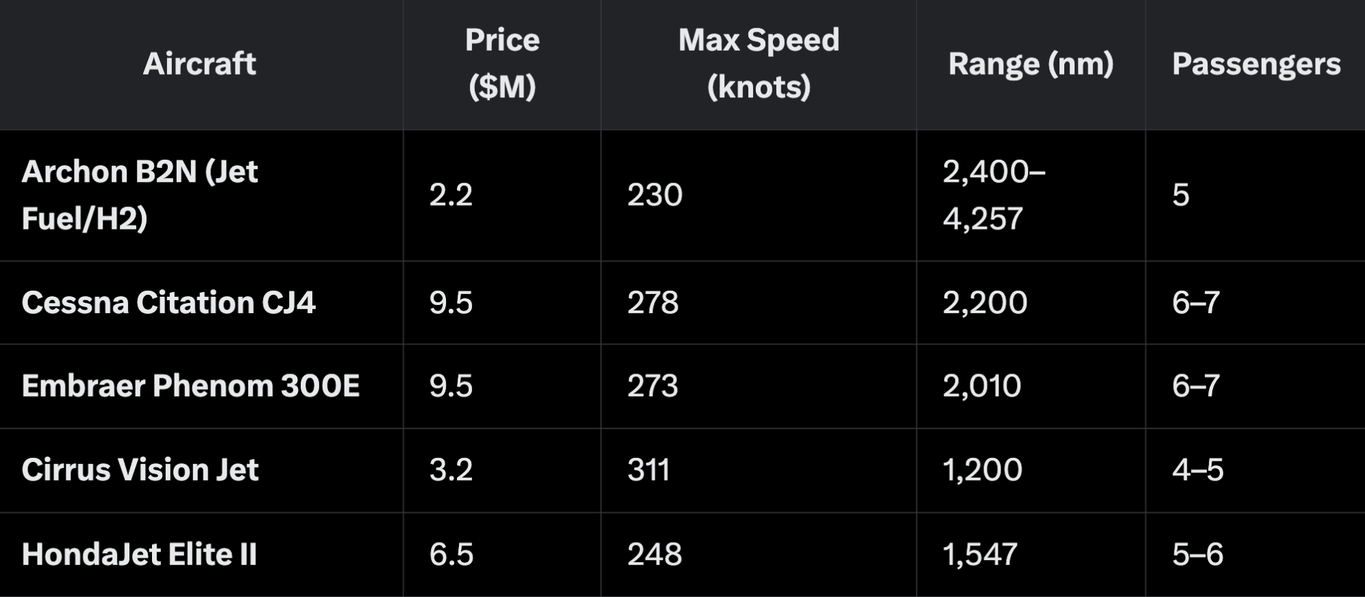Select the Archon B2N (Jet Fuel/H2) cell
This screenshot has width=1365, height=597.
pyautogui.click(x=140, y=195)
